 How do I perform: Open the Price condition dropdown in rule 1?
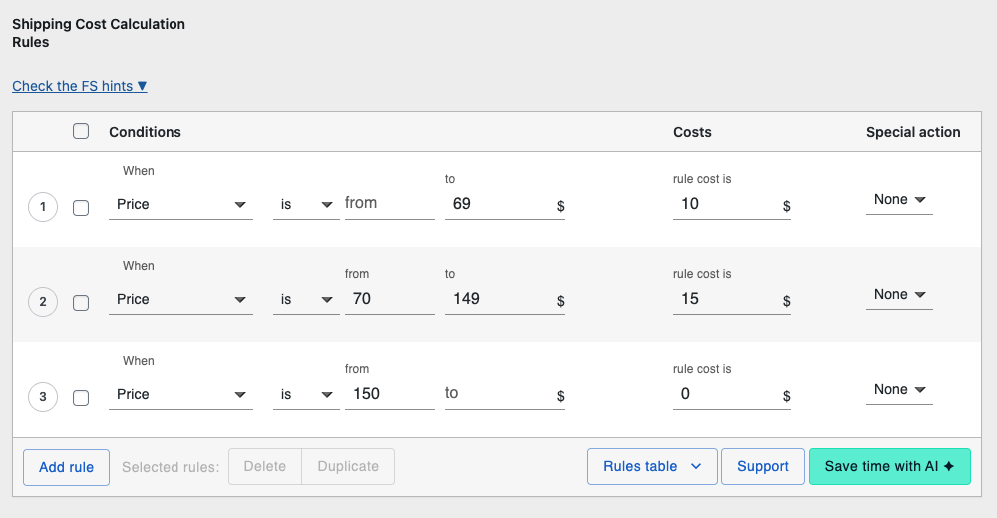(x=180, y=204)
